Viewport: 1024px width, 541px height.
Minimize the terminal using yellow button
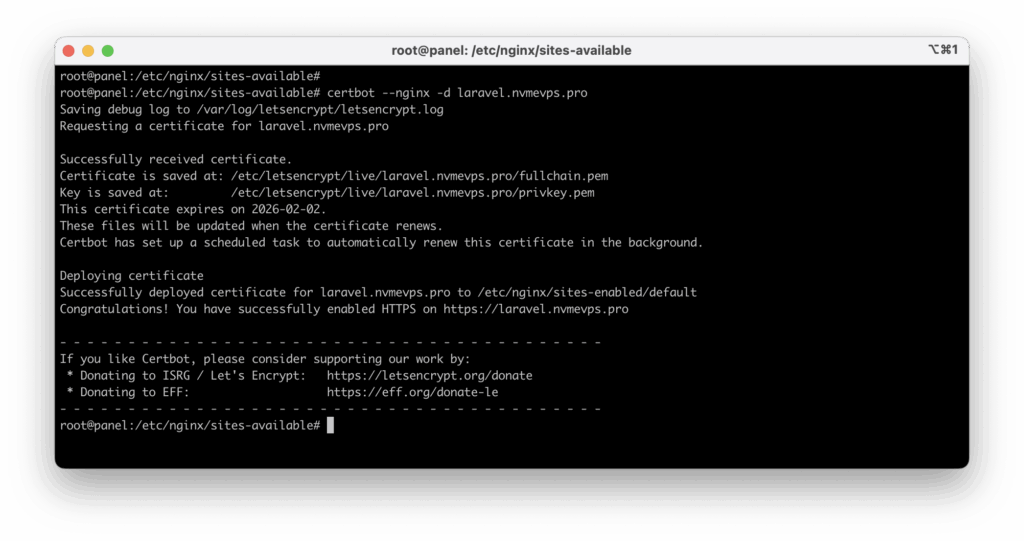pyautogui.click(x=88, y=51)
